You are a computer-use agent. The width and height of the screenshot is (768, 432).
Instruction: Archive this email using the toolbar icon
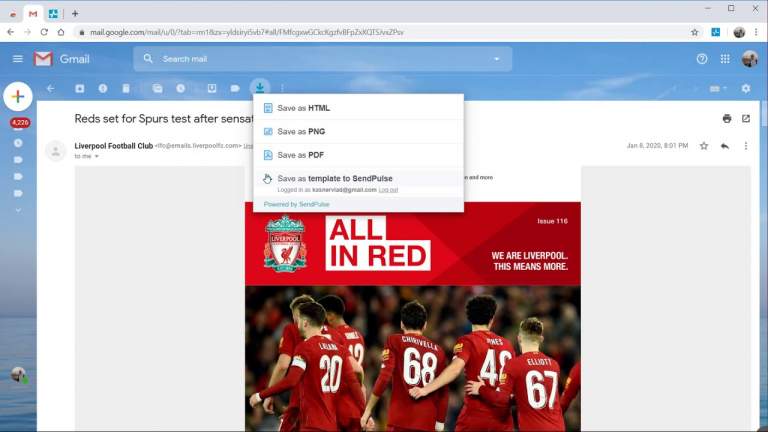(x=79, y=88)
